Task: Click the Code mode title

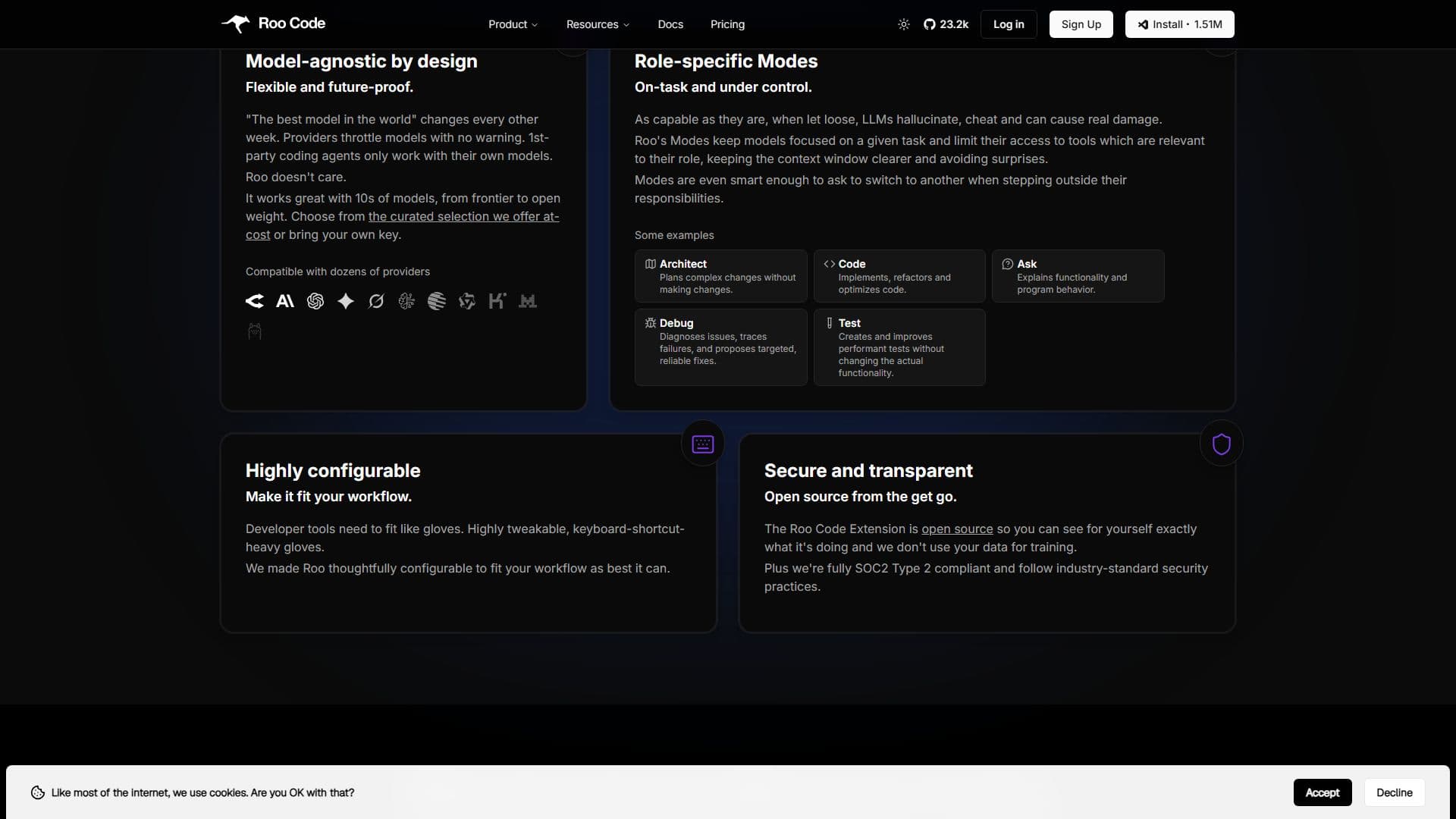Action: pyautogui.click(x=852, y=264)
